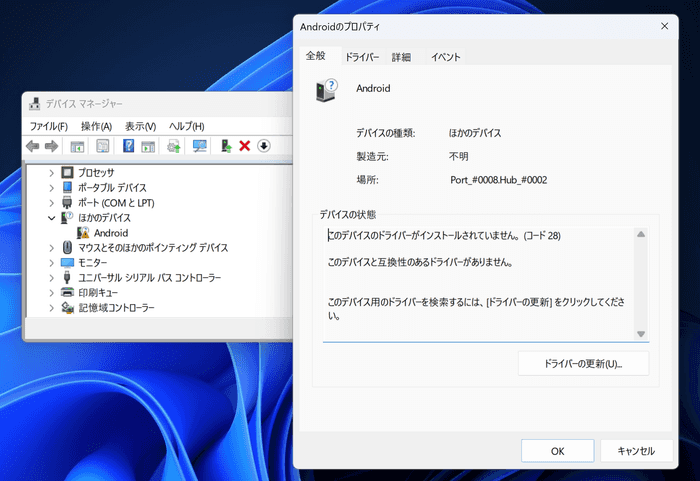Open the ファイル(F) menu
Screen dimensions: 700x481
point(48,126)
